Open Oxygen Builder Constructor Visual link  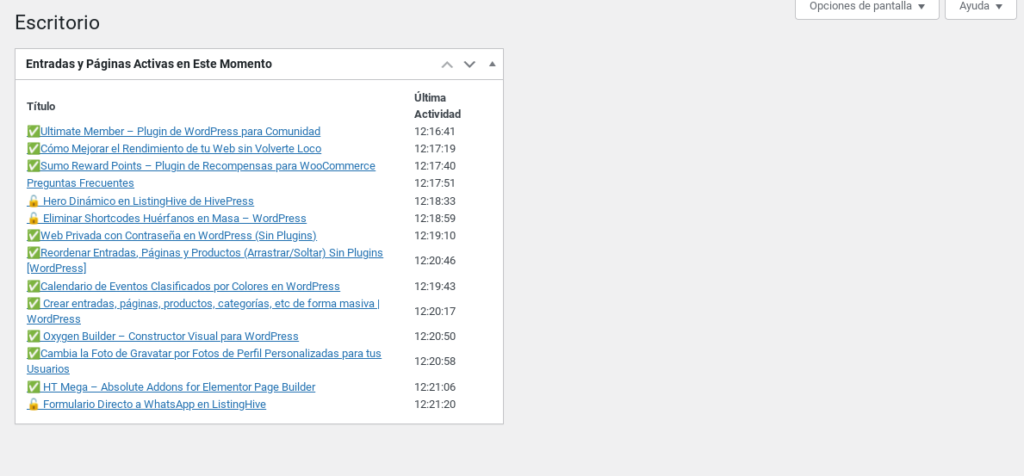(163, 336)
